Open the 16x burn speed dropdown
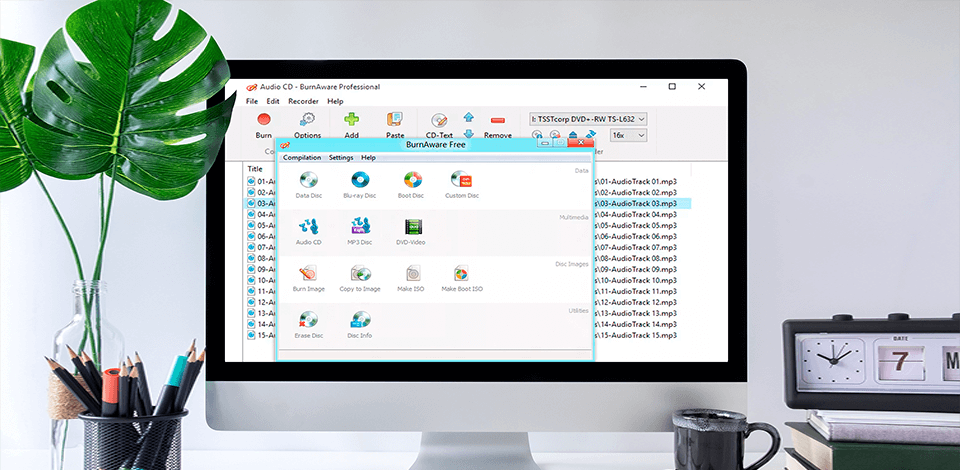Viewport: 960px width, 470px height. 628,135
